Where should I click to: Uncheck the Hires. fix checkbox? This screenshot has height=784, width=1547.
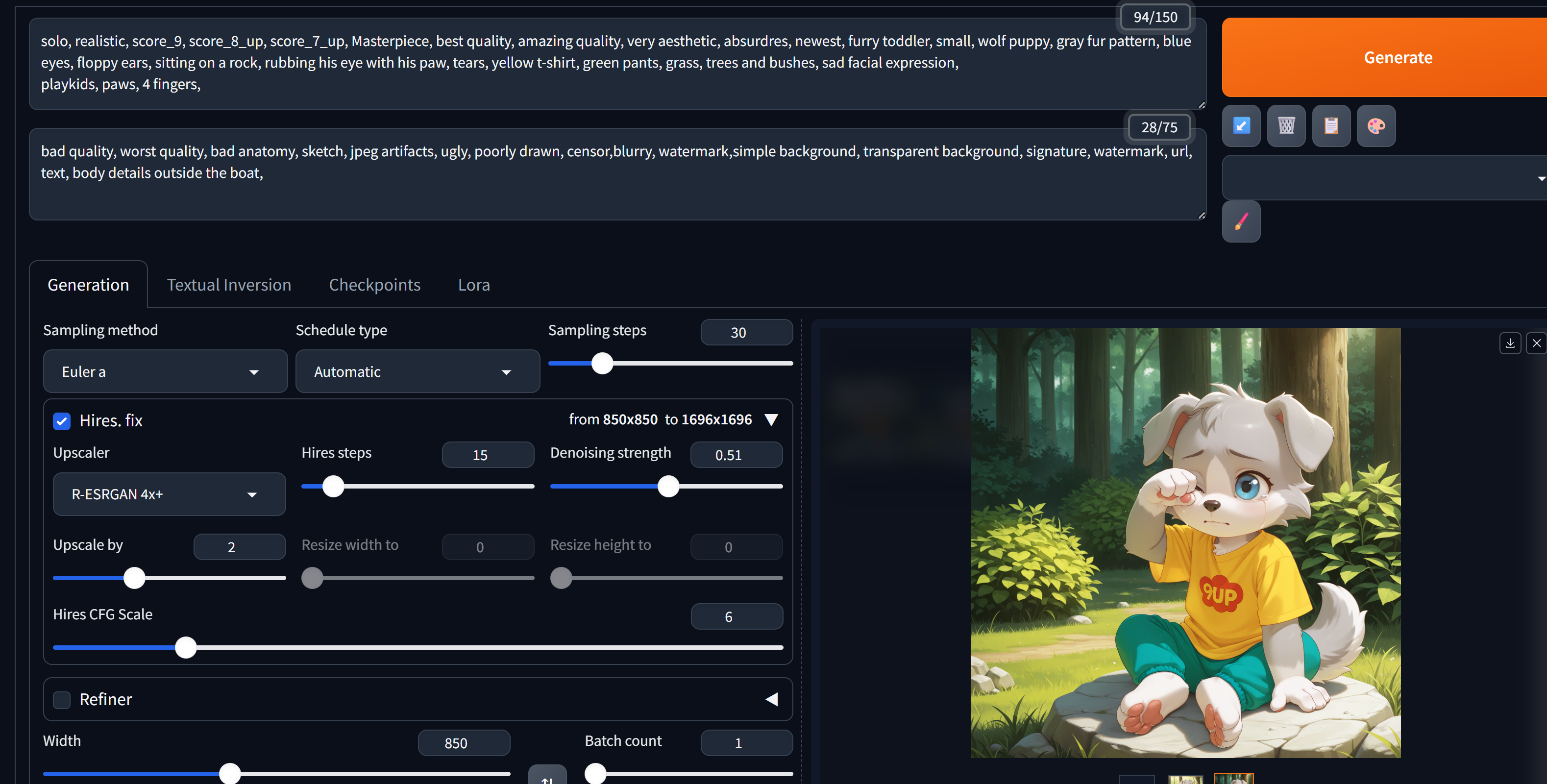[62, 421]
